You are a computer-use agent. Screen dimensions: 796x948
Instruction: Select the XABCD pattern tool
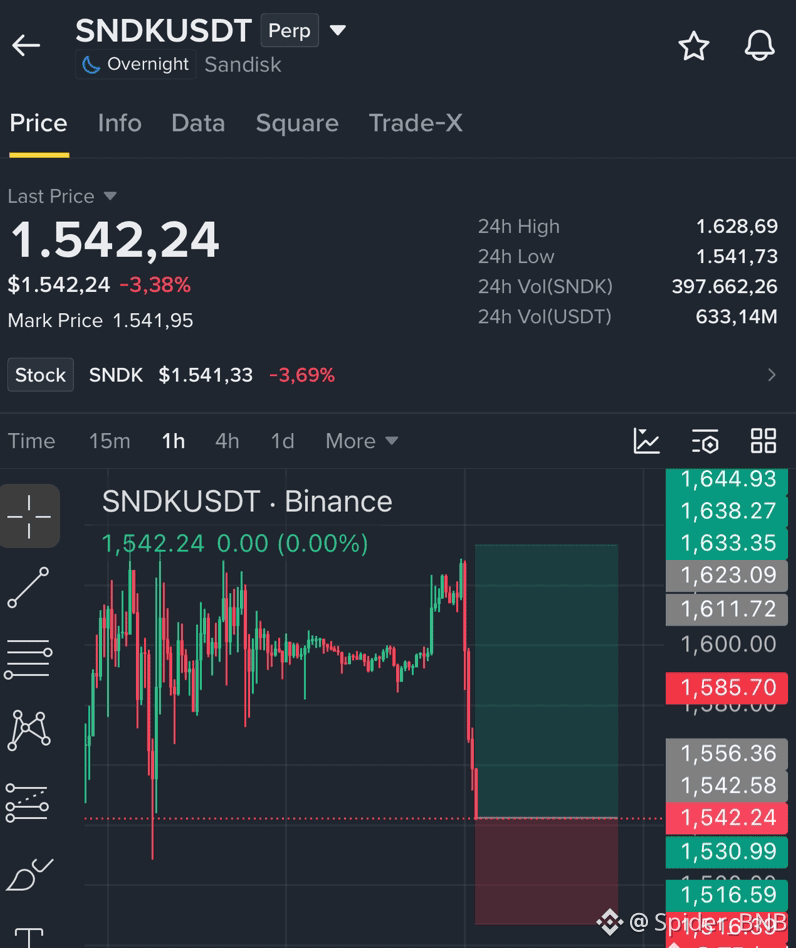point(28,730)
